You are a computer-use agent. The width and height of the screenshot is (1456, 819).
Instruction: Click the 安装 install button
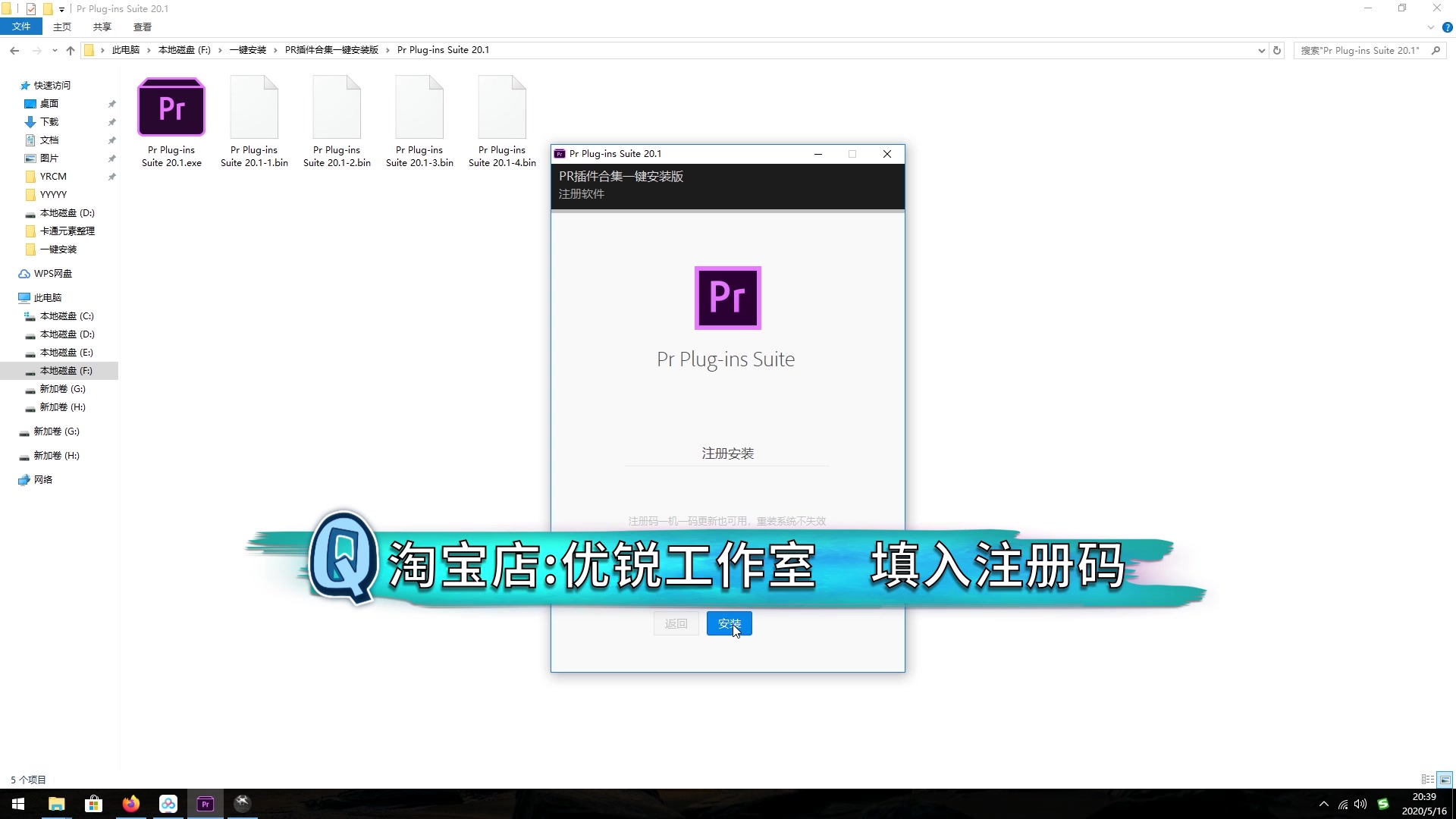tap(729, 623)
